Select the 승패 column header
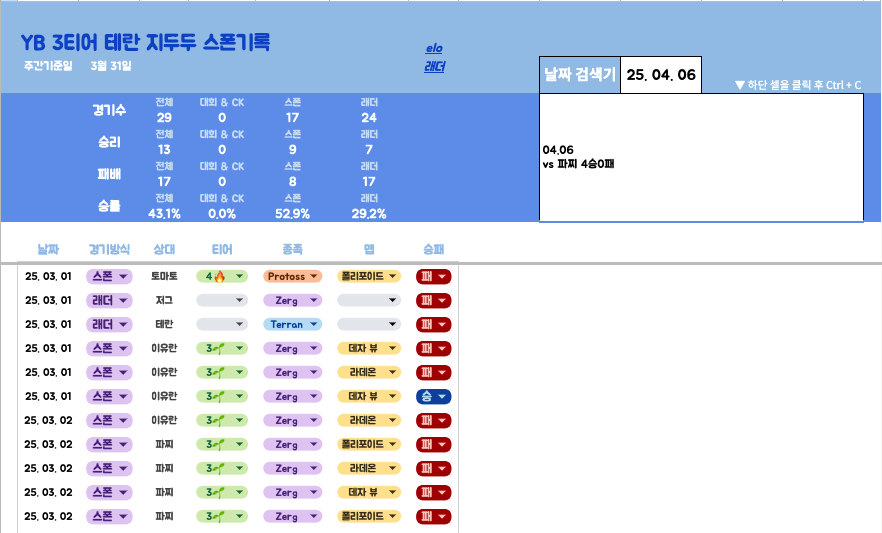Viewport: 882px width, 533px height. tap(434, 248)
